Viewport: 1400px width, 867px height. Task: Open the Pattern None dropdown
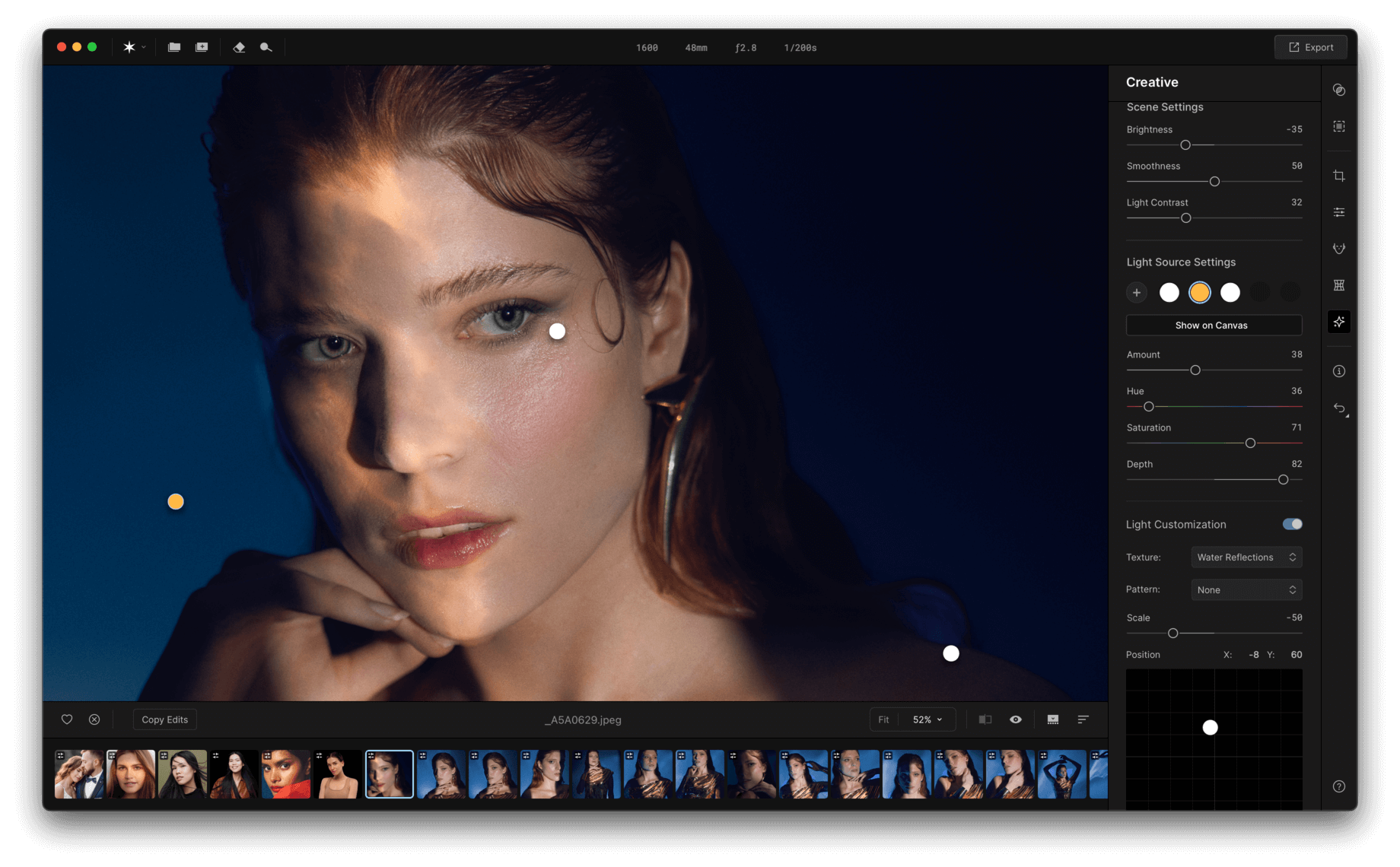[x=1246, y=590]
